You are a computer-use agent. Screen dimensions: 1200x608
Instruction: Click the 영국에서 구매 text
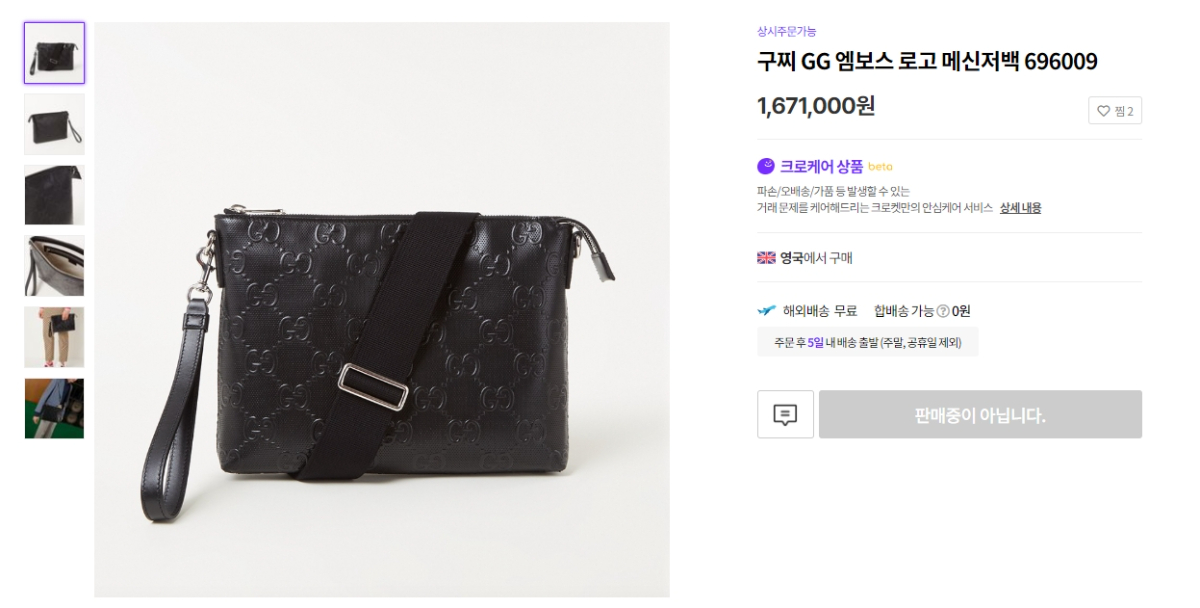pos(816,258)
